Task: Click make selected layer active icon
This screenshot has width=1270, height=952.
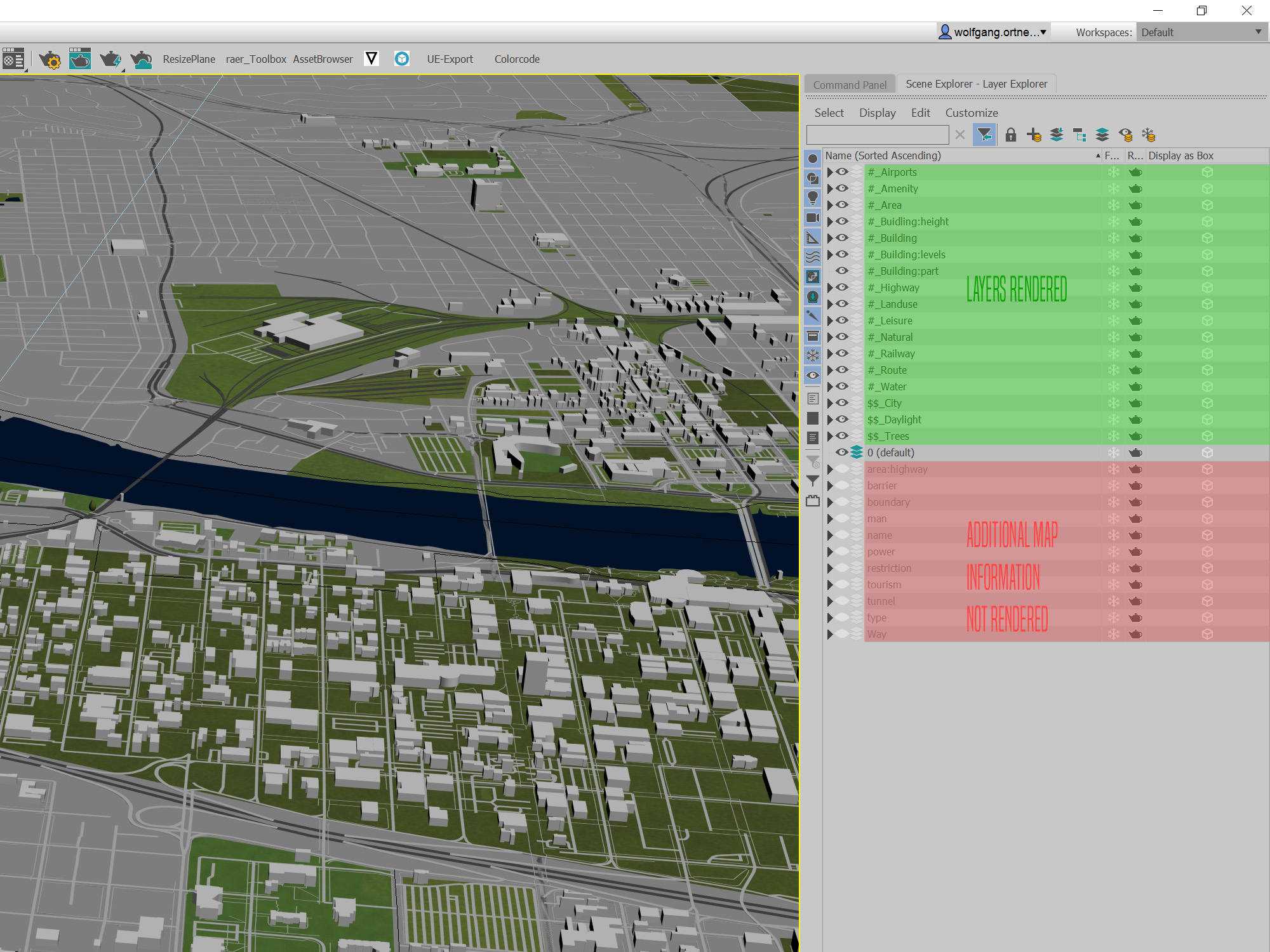Action: click(x=1102, y=135)
